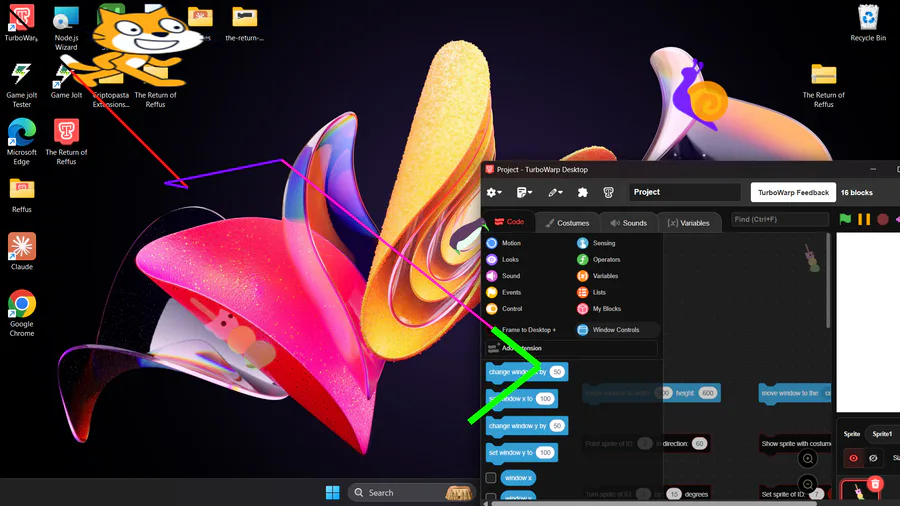Select the Sensing block category
Viewport: 900px width, 506px height.
point(596,243)
